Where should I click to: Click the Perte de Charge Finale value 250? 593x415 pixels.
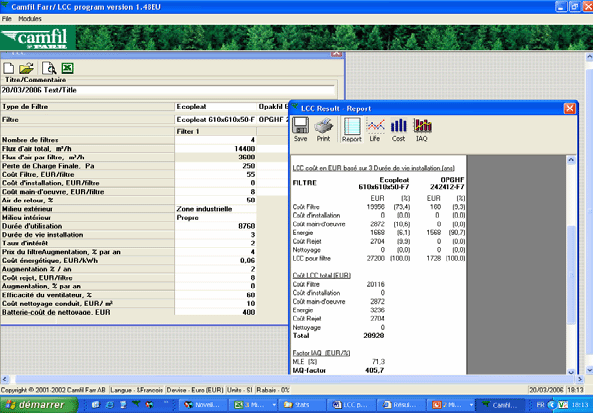pyautogui.click(x=216, y=166)
